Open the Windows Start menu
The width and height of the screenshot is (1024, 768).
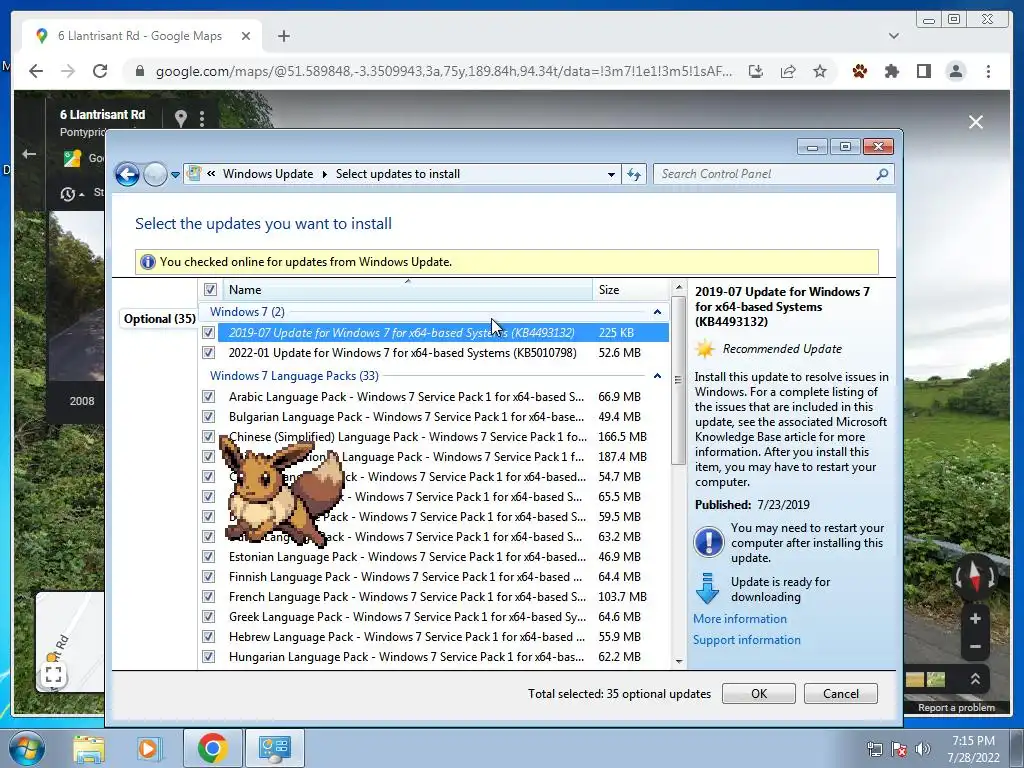26,748
